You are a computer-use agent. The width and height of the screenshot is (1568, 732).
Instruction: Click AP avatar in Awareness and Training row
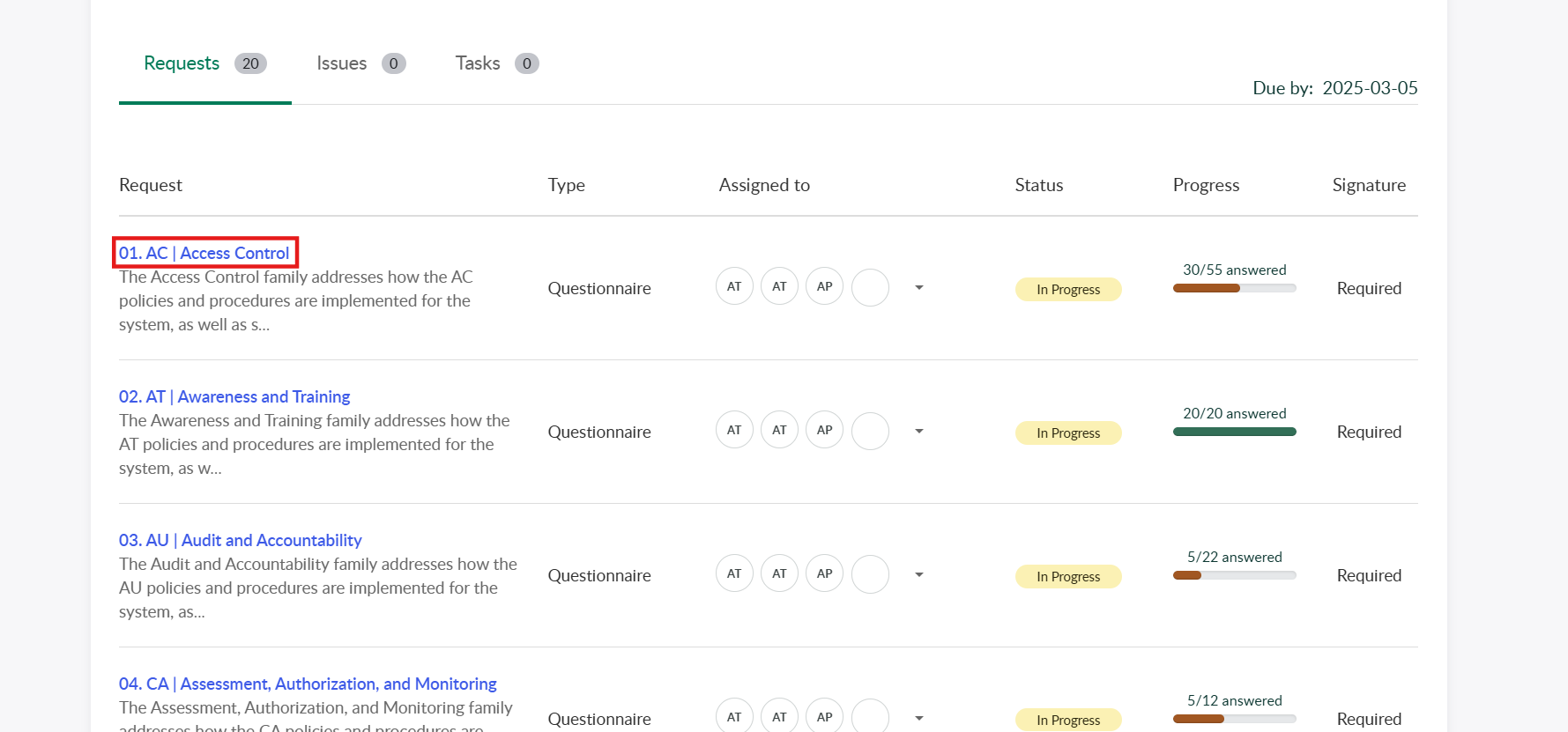824,430
